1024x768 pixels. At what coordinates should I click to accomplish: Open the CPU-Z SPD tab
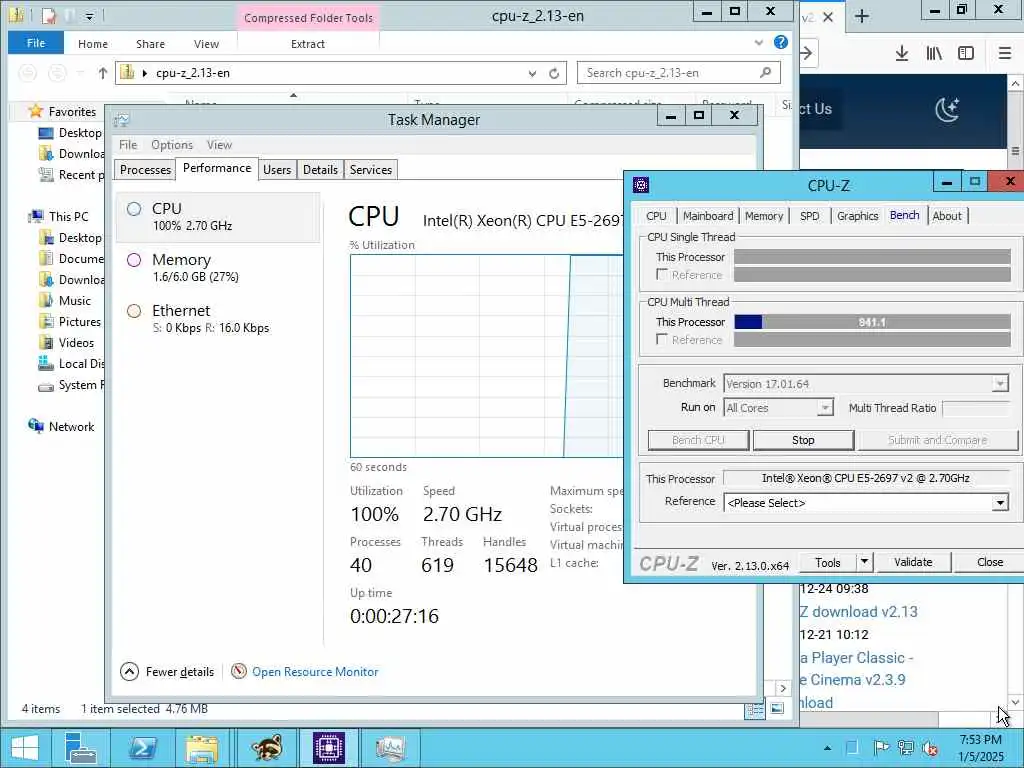[809, 216]
